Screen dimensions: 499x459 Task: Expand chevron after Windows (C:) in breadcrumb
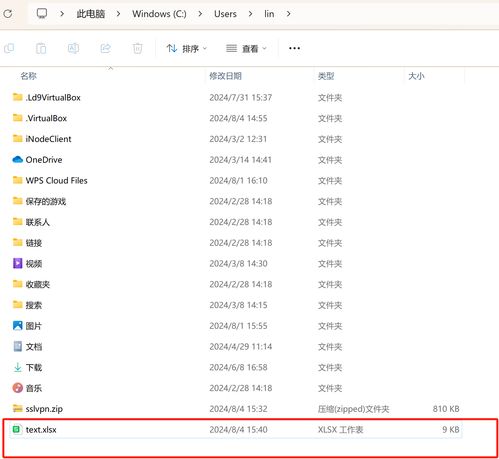[200, 14]
